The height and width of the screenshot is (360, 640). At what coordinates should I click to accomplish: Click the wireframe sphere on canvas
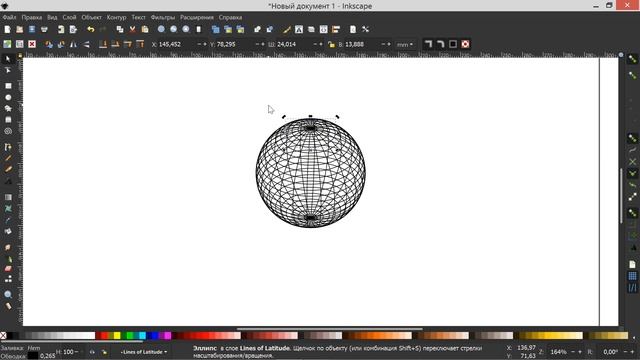pyautogui.click(x=311, y=173)
